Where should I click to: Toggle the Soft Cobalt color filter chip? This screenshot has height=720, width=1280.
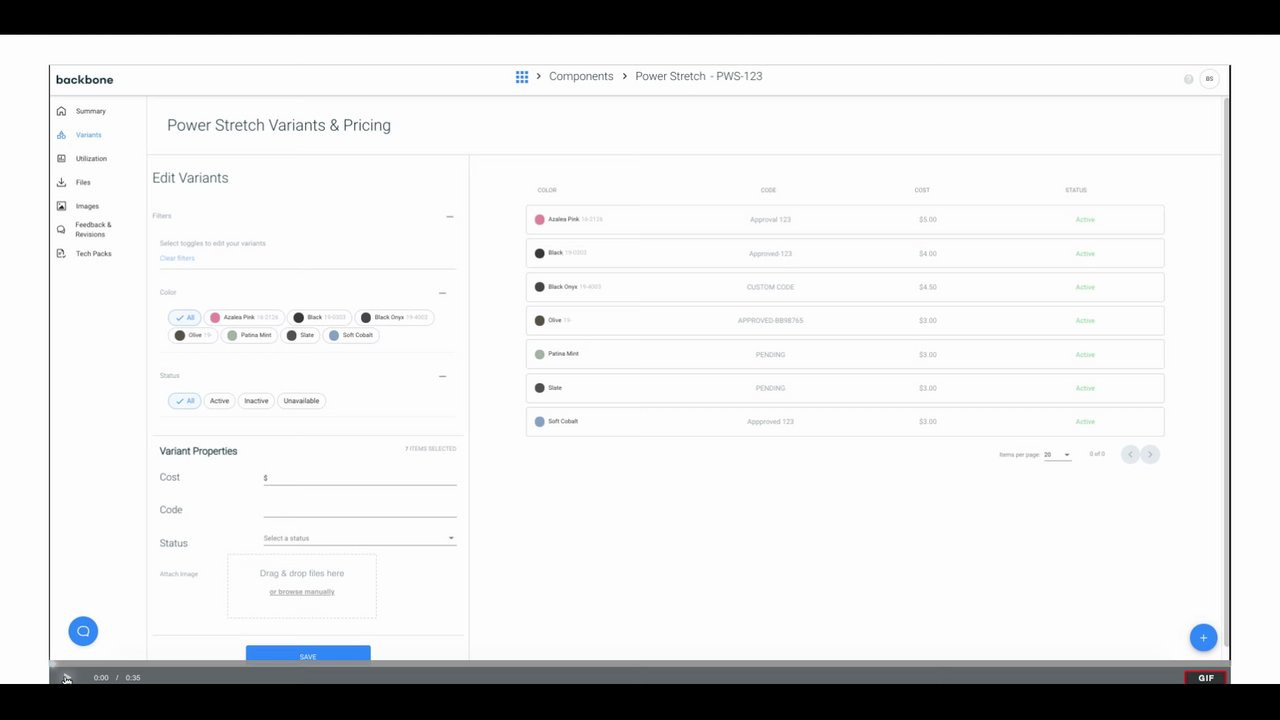[351, 335]
